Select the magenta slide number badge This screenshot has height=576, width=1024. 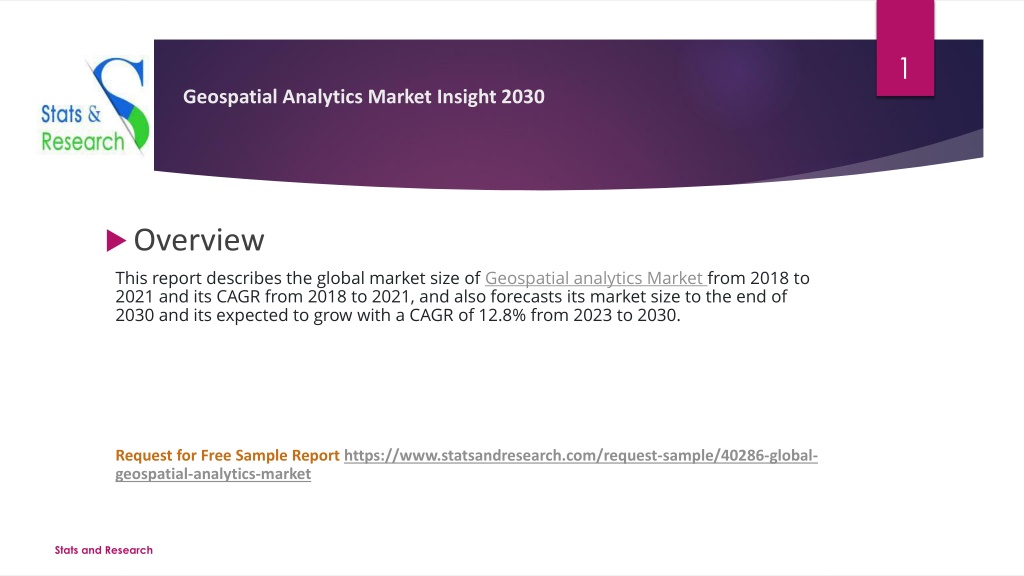tap(904, 48)
